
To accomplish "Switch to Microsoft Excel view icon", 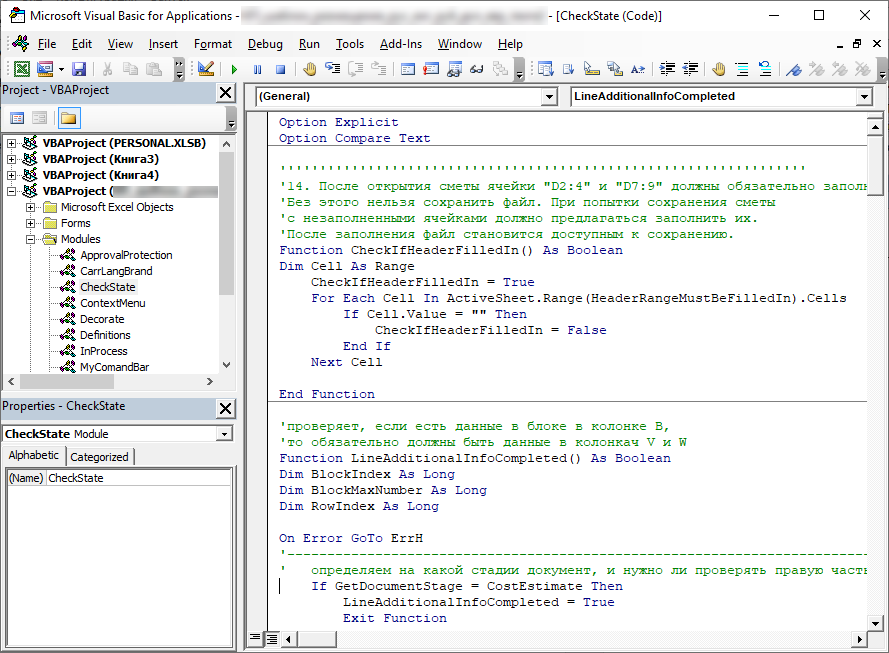I will pyautogui.click(x=22, y=69).
